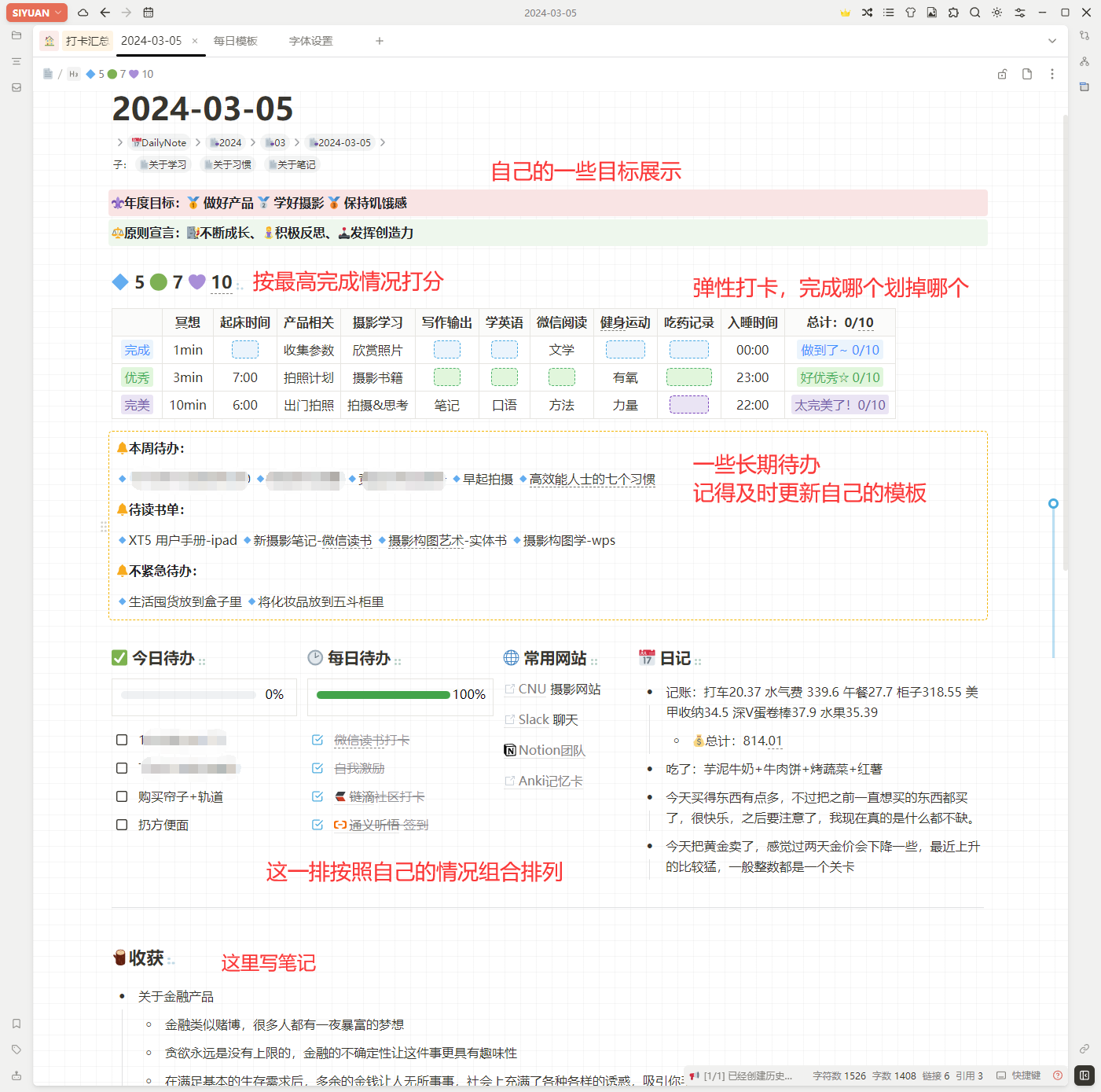
Task: Open the 关于习惯 sub-document link
Action: coord(227,164)
